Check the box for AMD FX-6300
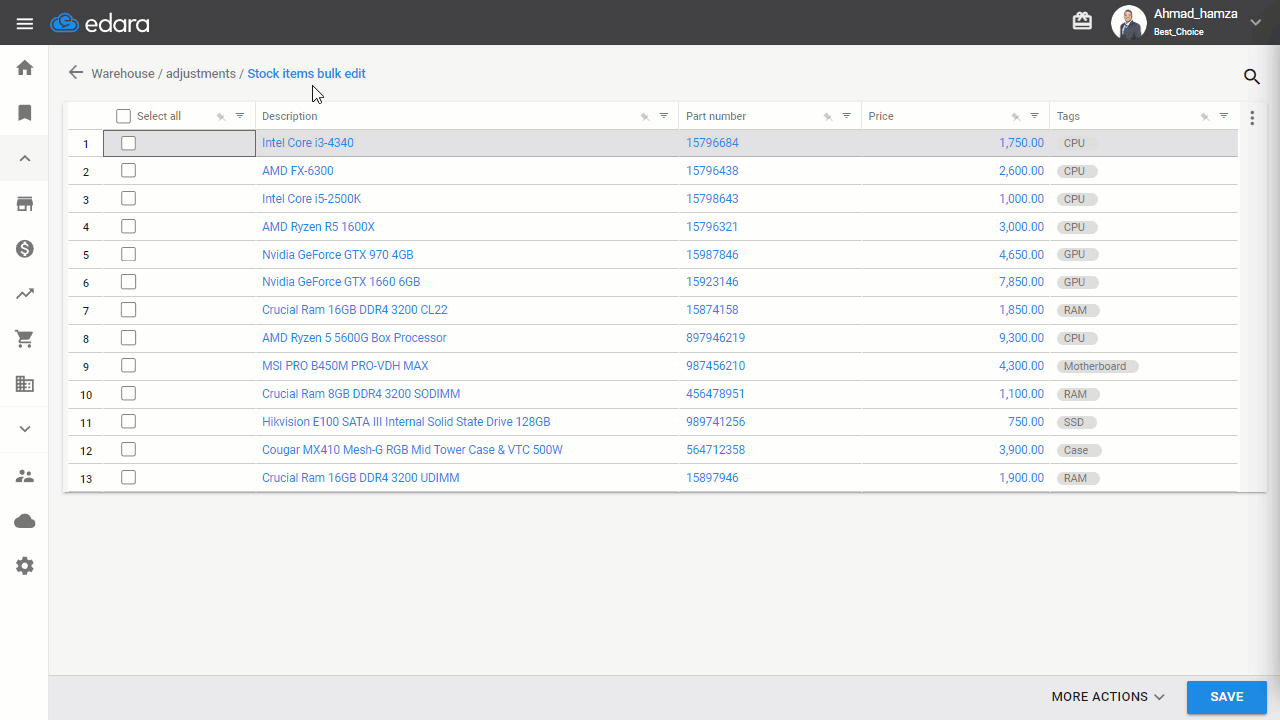 coord(128,171)
